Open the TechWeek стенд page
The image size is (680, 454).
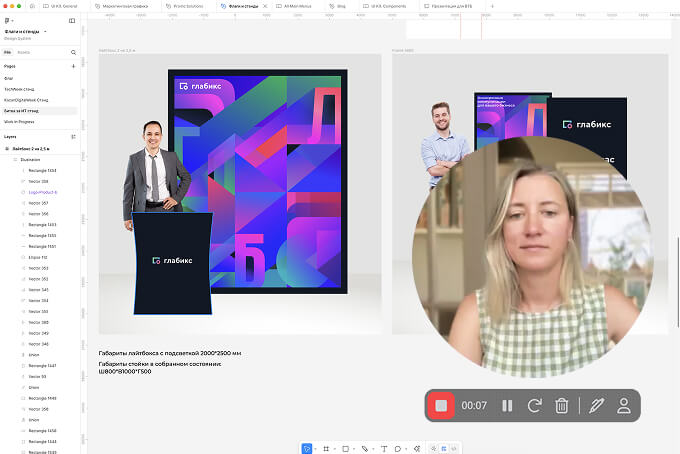(x=20, y=88)
